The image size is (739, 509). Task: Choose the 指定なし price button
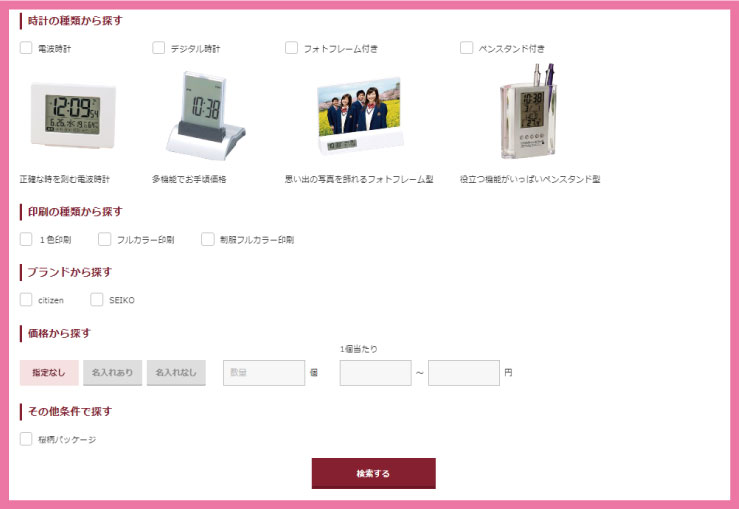tap(49, 373)
